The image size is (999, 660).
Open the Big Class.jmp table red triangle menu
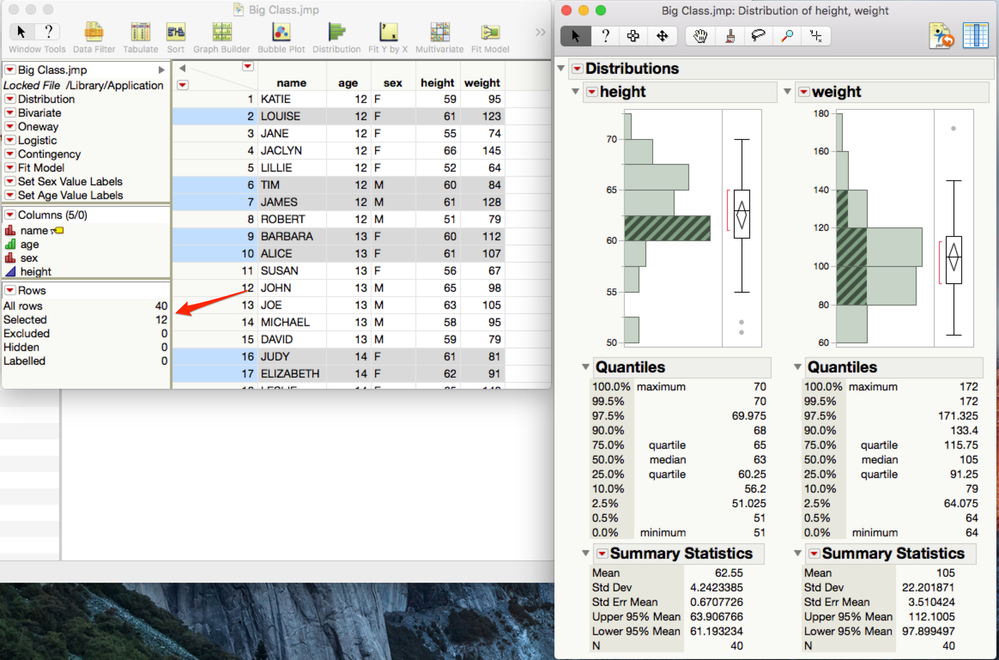tap(10, 70)
